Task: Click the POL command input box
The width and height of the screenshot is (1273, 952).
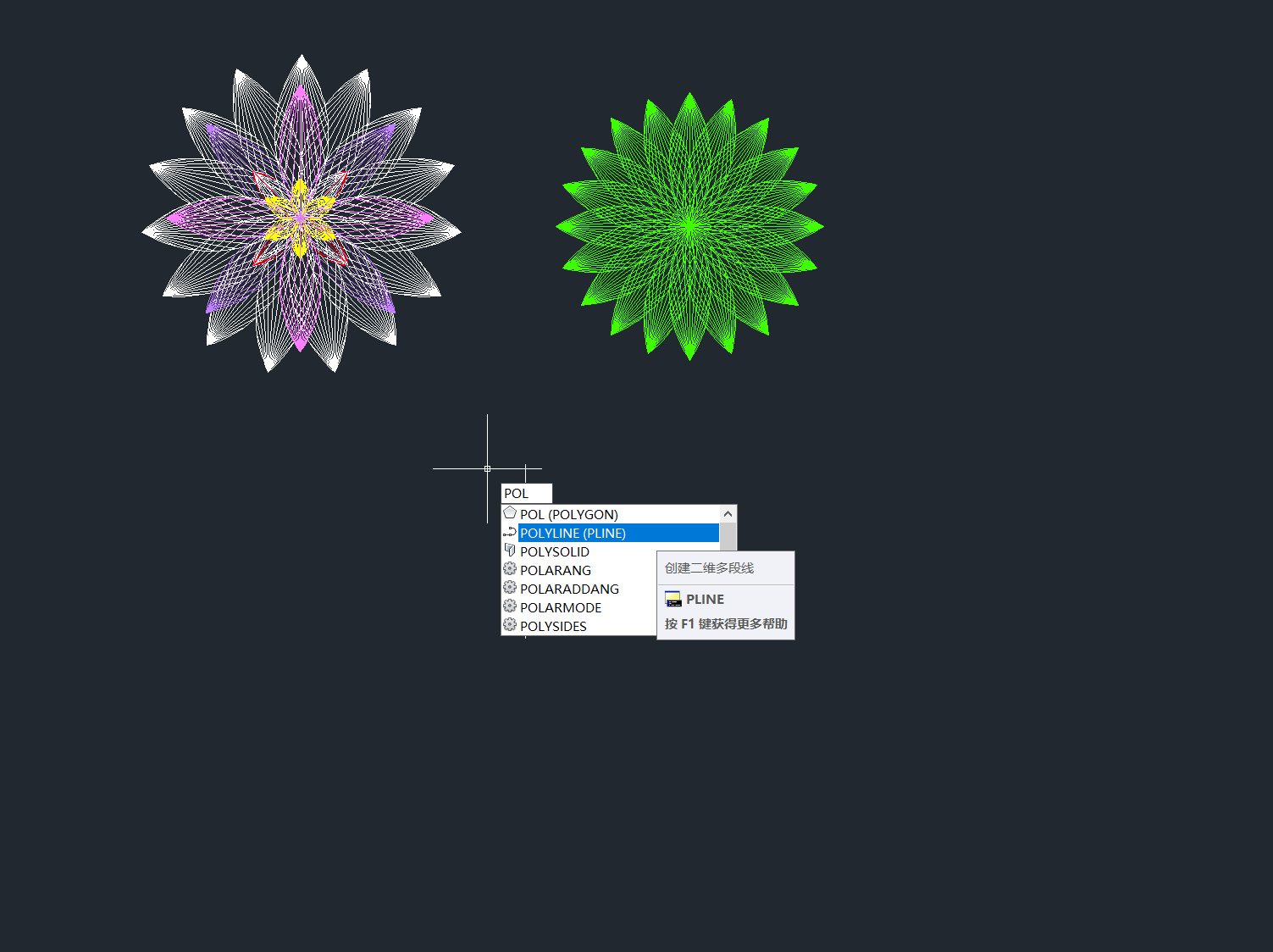Action: [525, 492]
